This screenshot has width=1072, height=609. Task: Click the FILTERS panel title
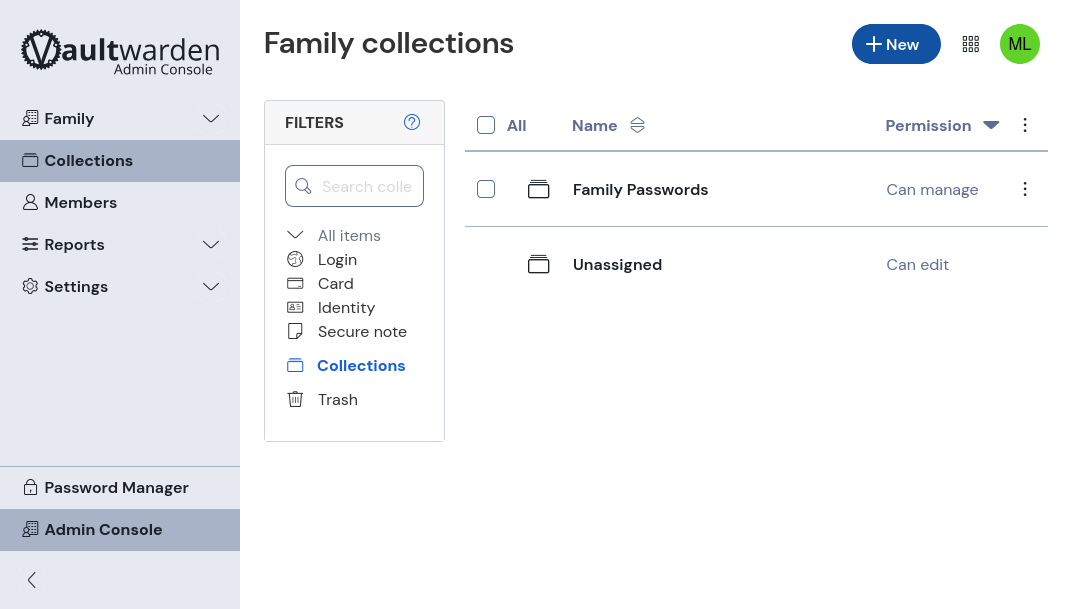pos(314,123)
